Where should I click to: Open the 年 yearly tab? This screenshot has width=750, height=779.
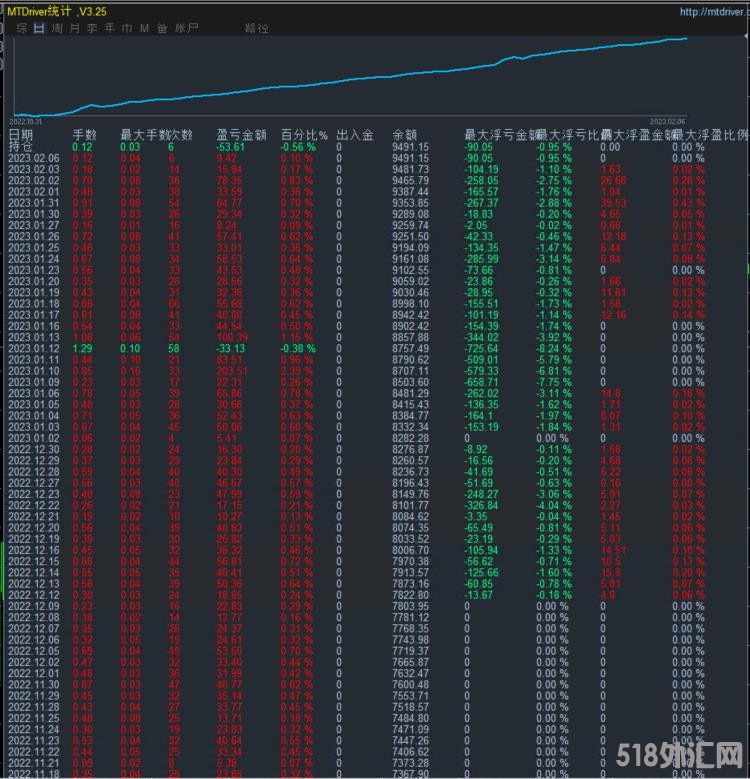[109, 29]
